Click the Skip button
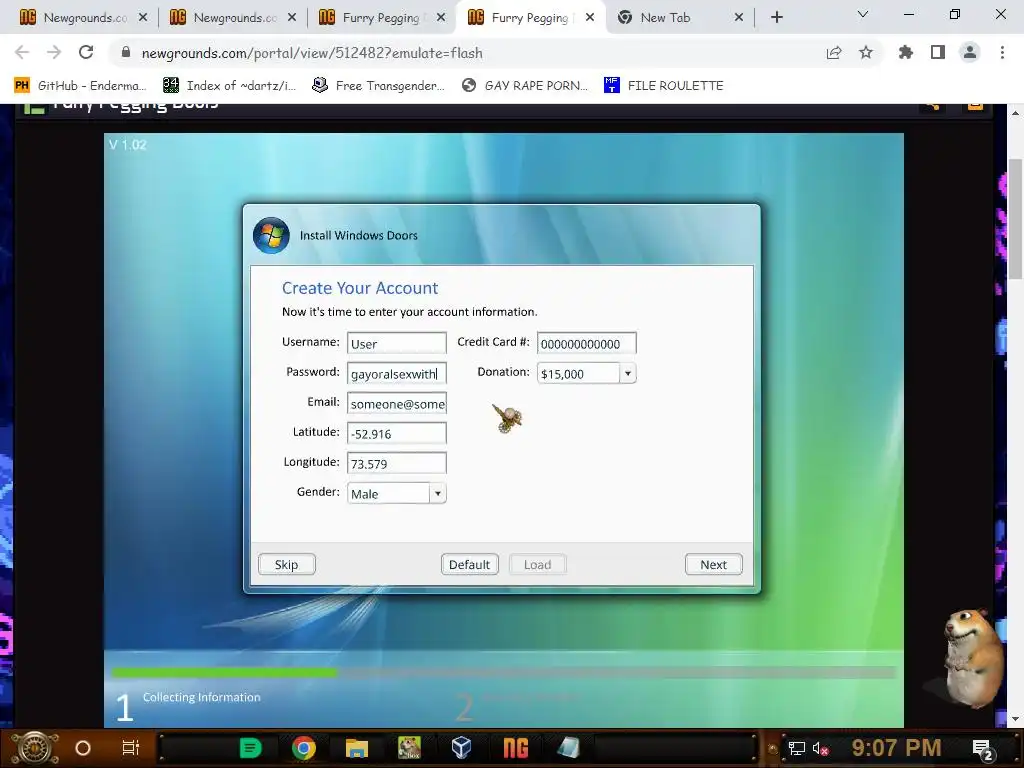Image resolution: width=1024 pixels, height=768 pixels. pyautogui.click(x=287, y=565)
